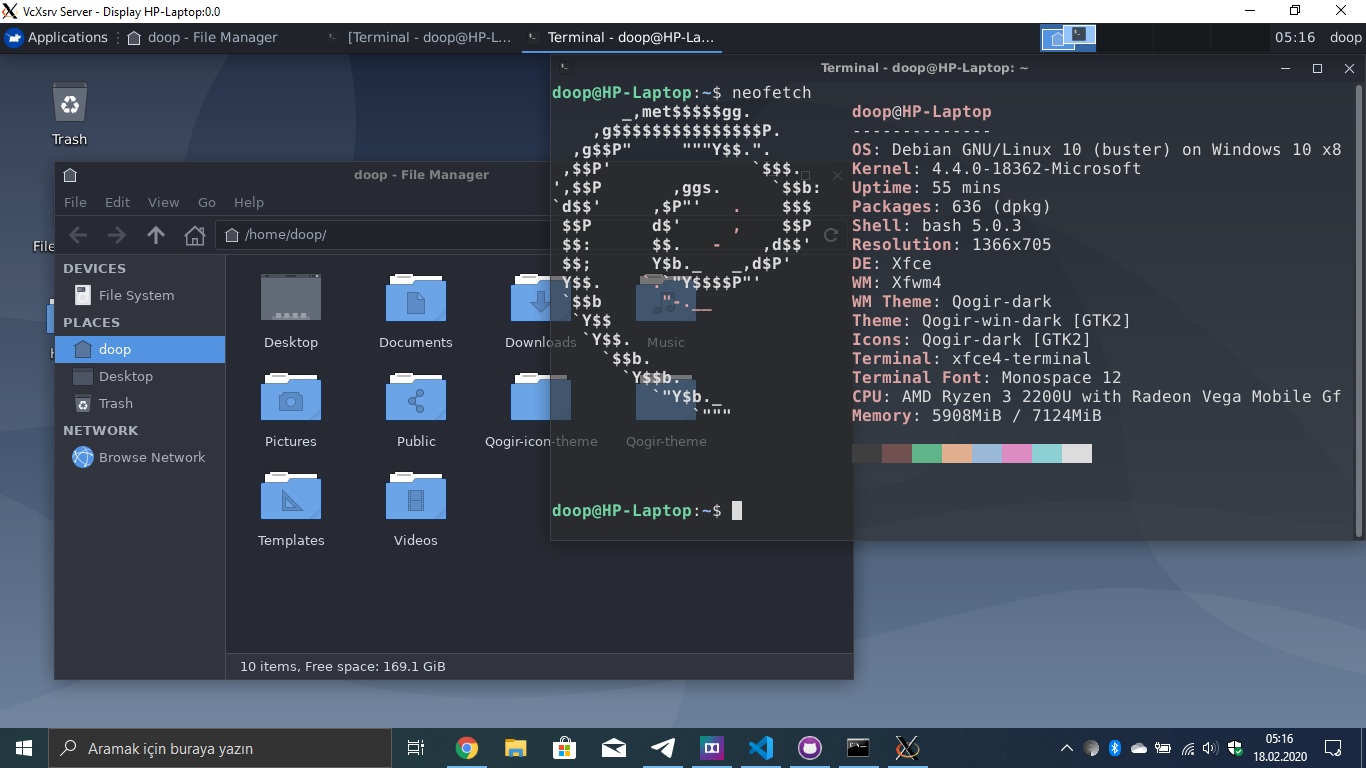Click the doop user button in Xfce panel
This screenshot has height=768, width=1366.
(x=1345, y=37)
